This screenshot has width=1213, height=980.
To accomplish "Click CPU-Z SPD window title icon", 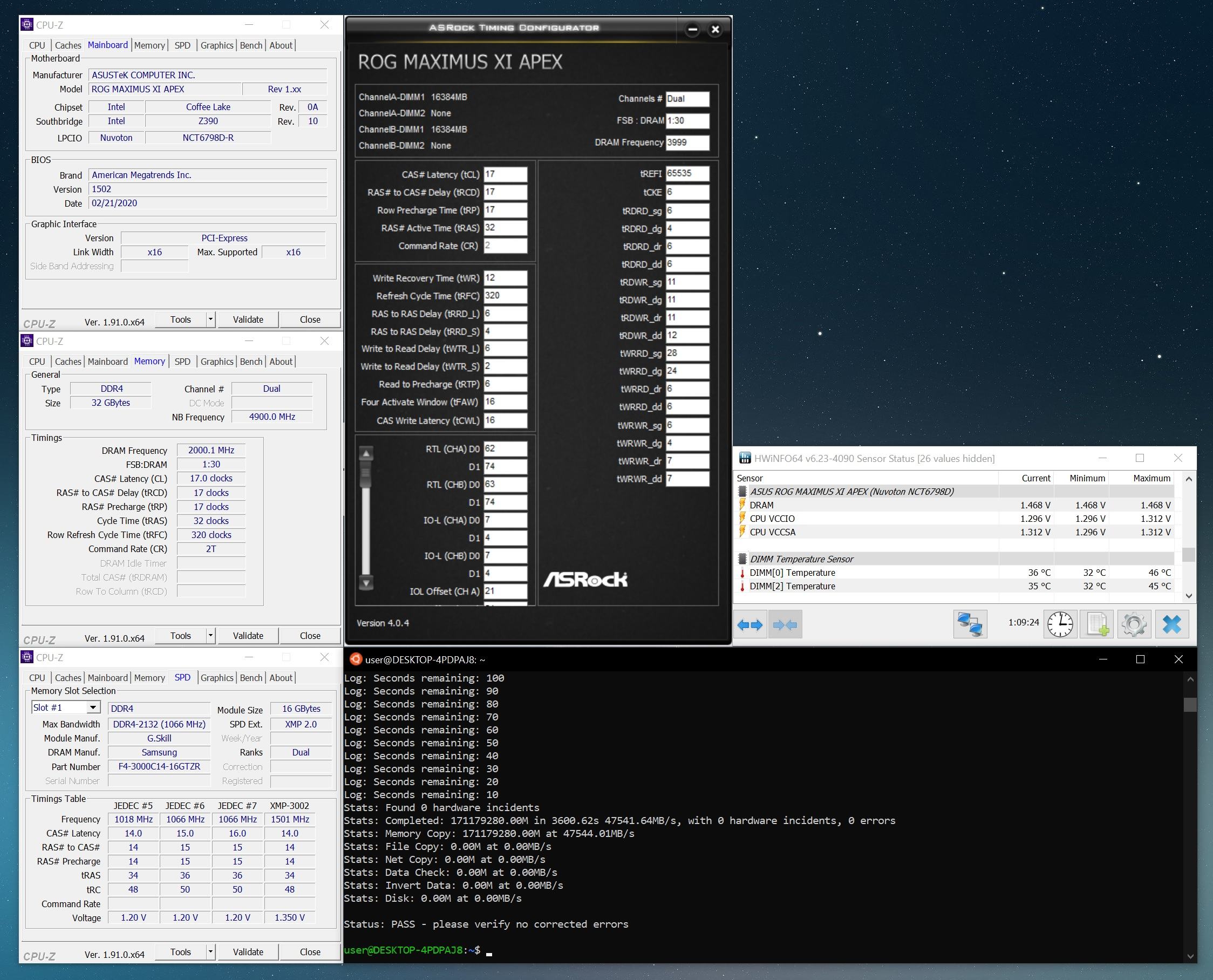I will (x=27, y=657).
